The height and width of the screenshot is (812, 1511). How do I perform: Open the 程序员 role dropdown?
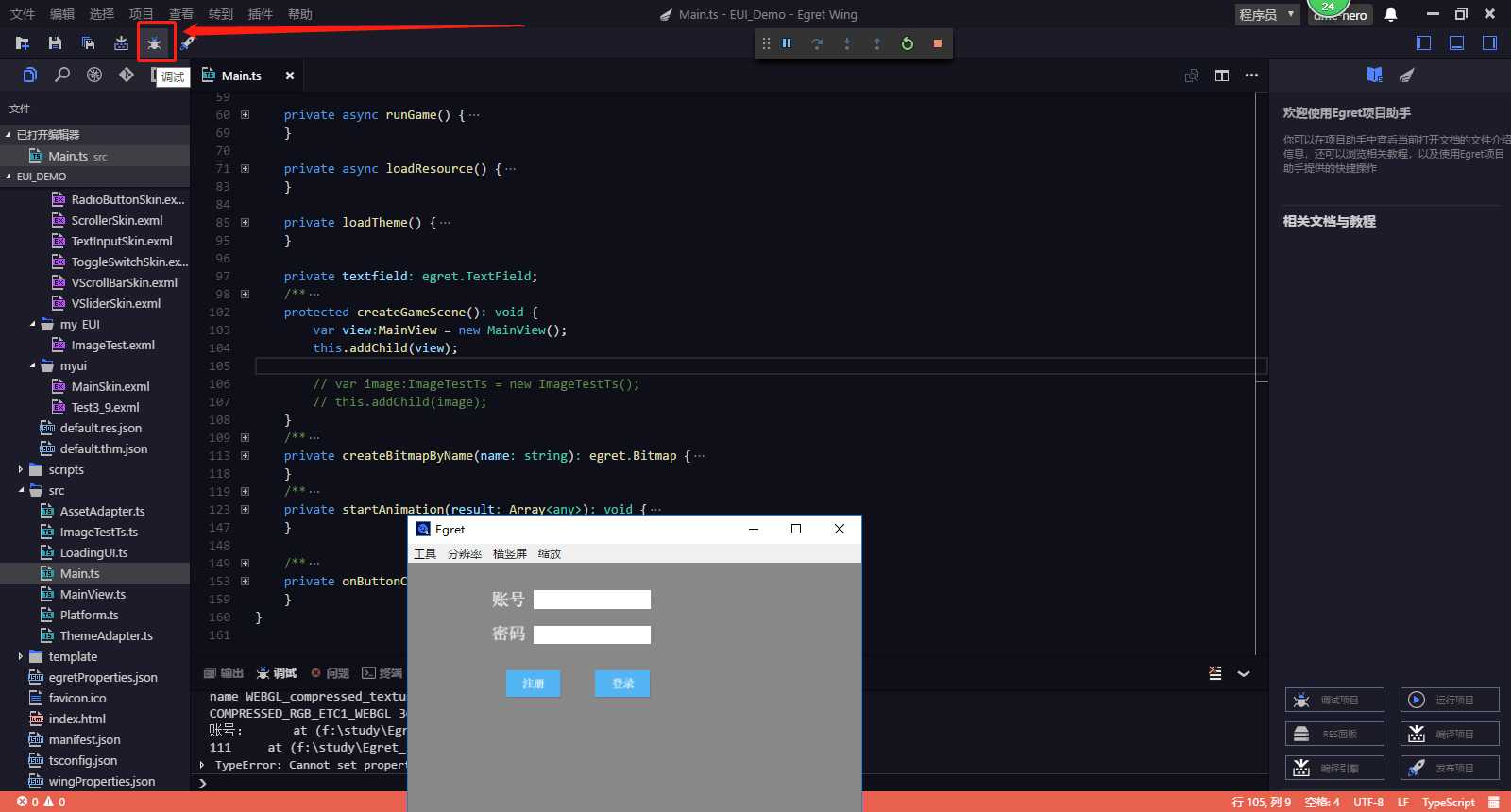click(x=1267, y=15)
